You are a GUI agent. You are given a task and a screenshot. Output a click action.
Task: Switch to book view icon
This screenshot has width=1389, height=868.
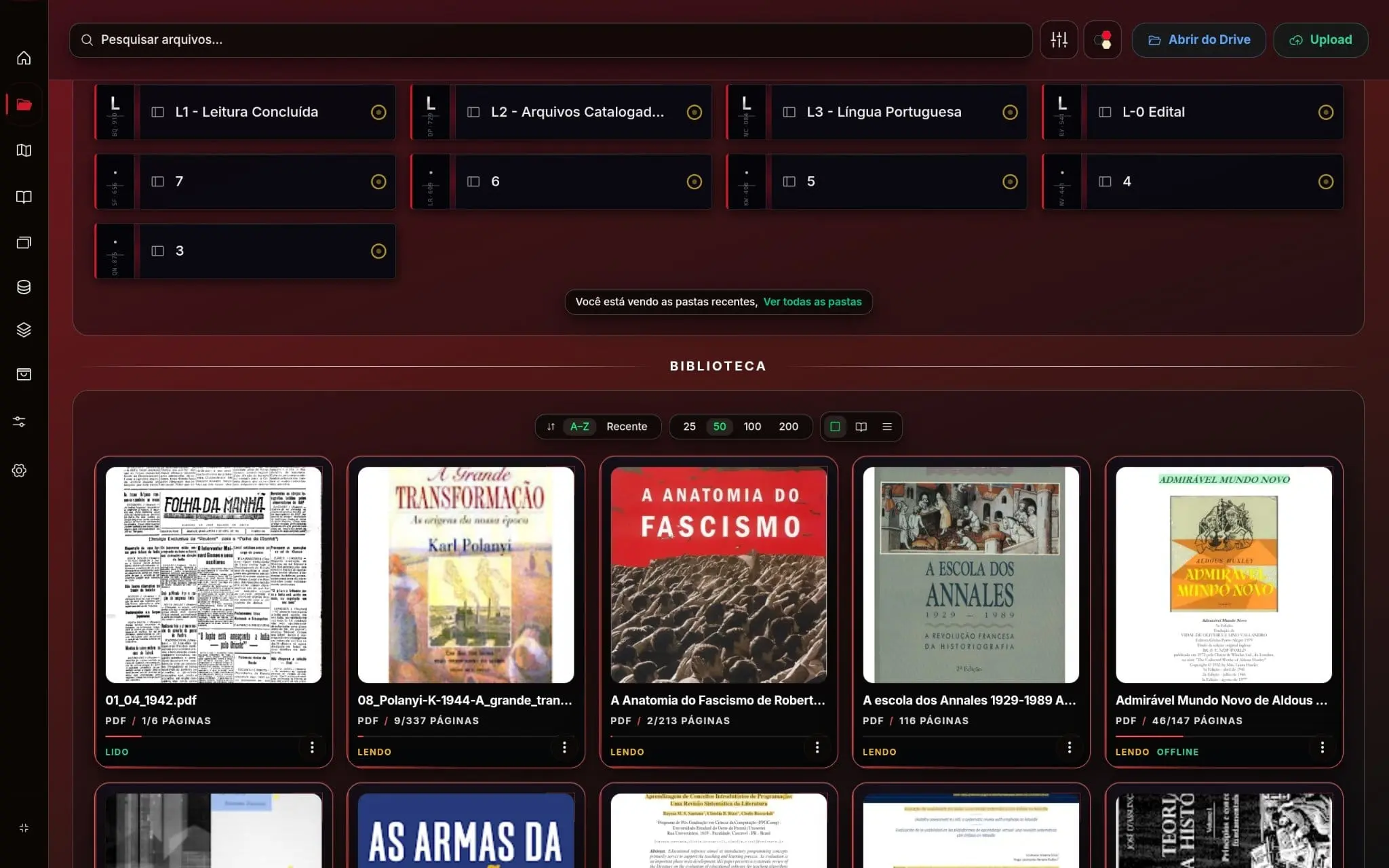coord(861,427)
